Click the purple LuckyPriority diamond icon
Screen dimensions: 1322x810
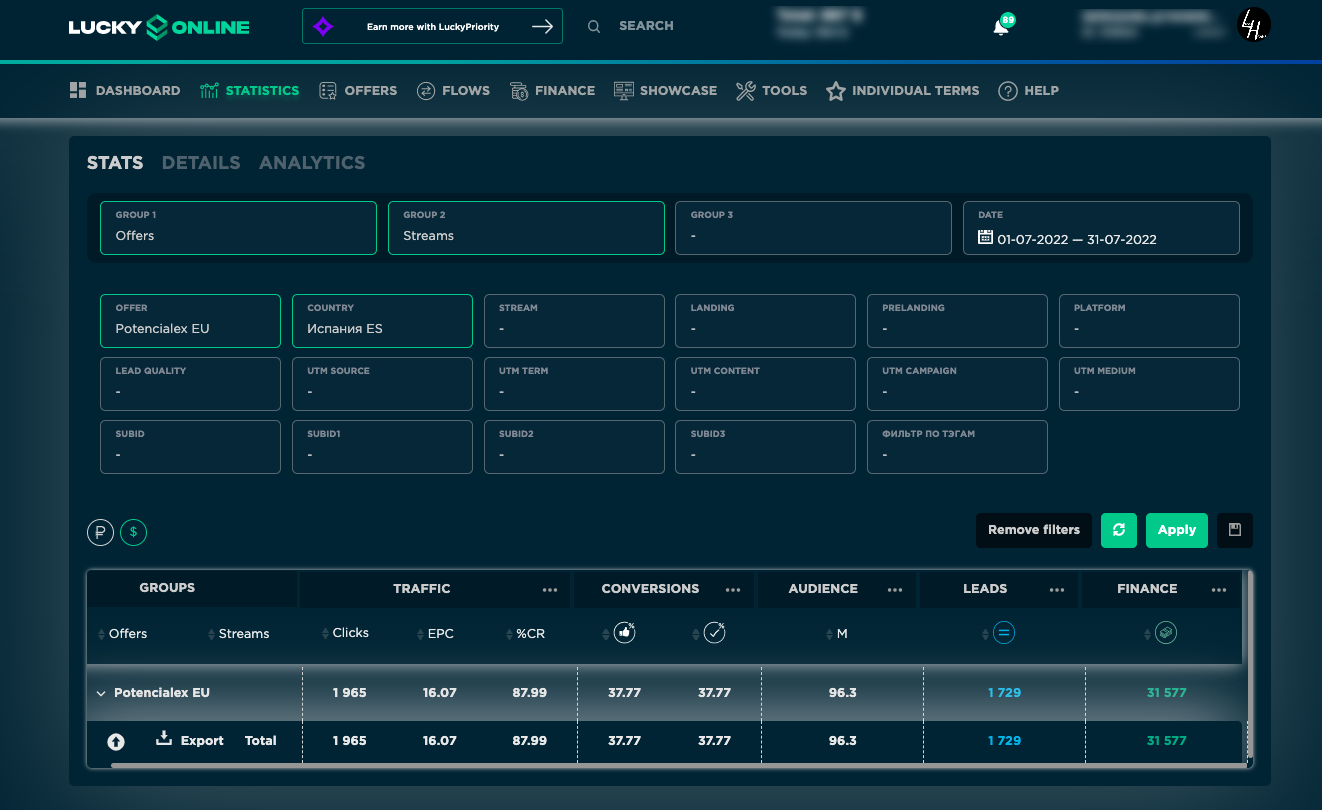(322, 27)
